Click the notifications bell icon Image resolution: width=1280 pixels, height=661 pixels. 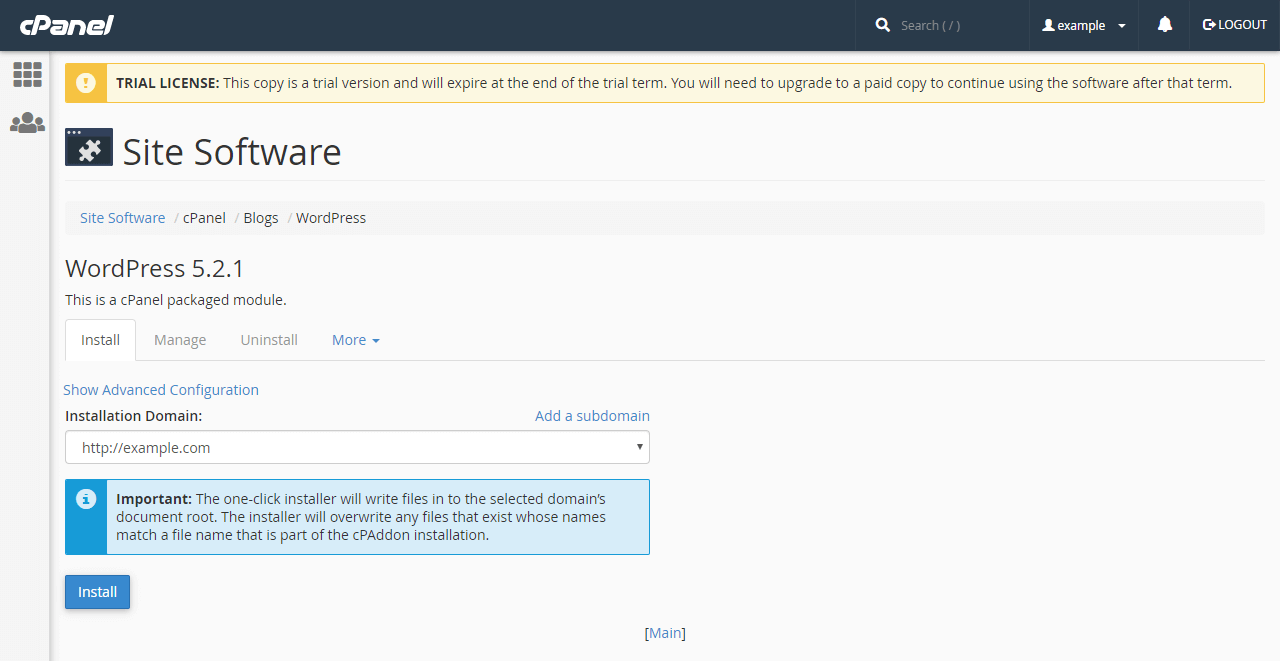(x=1164, y=25)
